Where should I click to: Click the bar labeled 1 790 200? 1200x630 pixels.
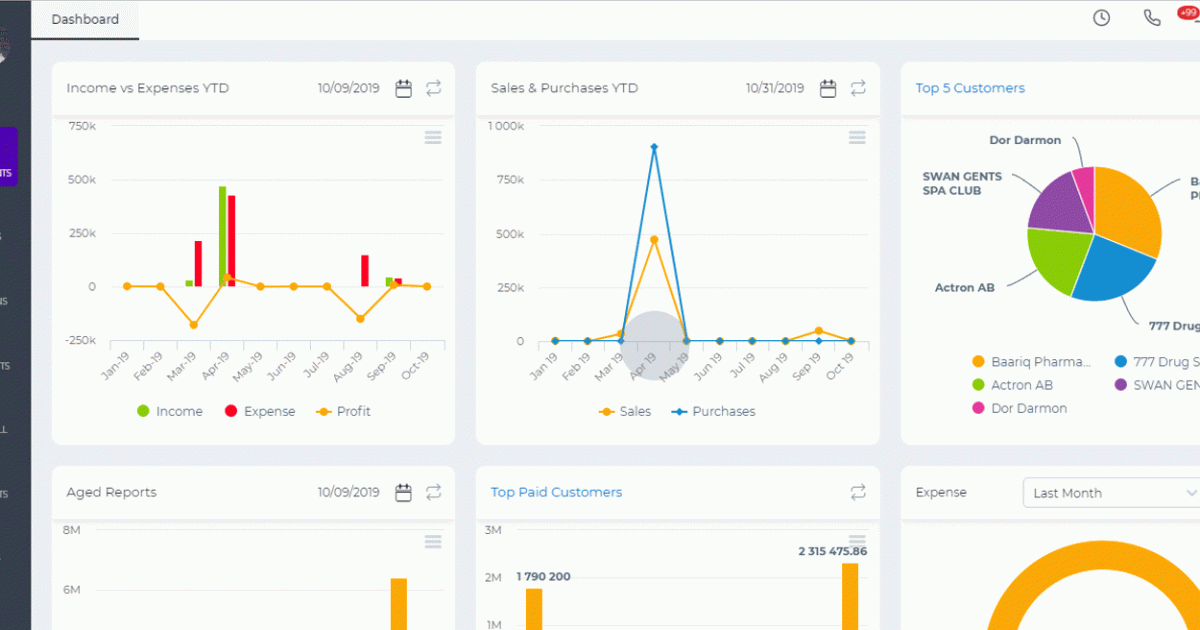tap(534, 609)
